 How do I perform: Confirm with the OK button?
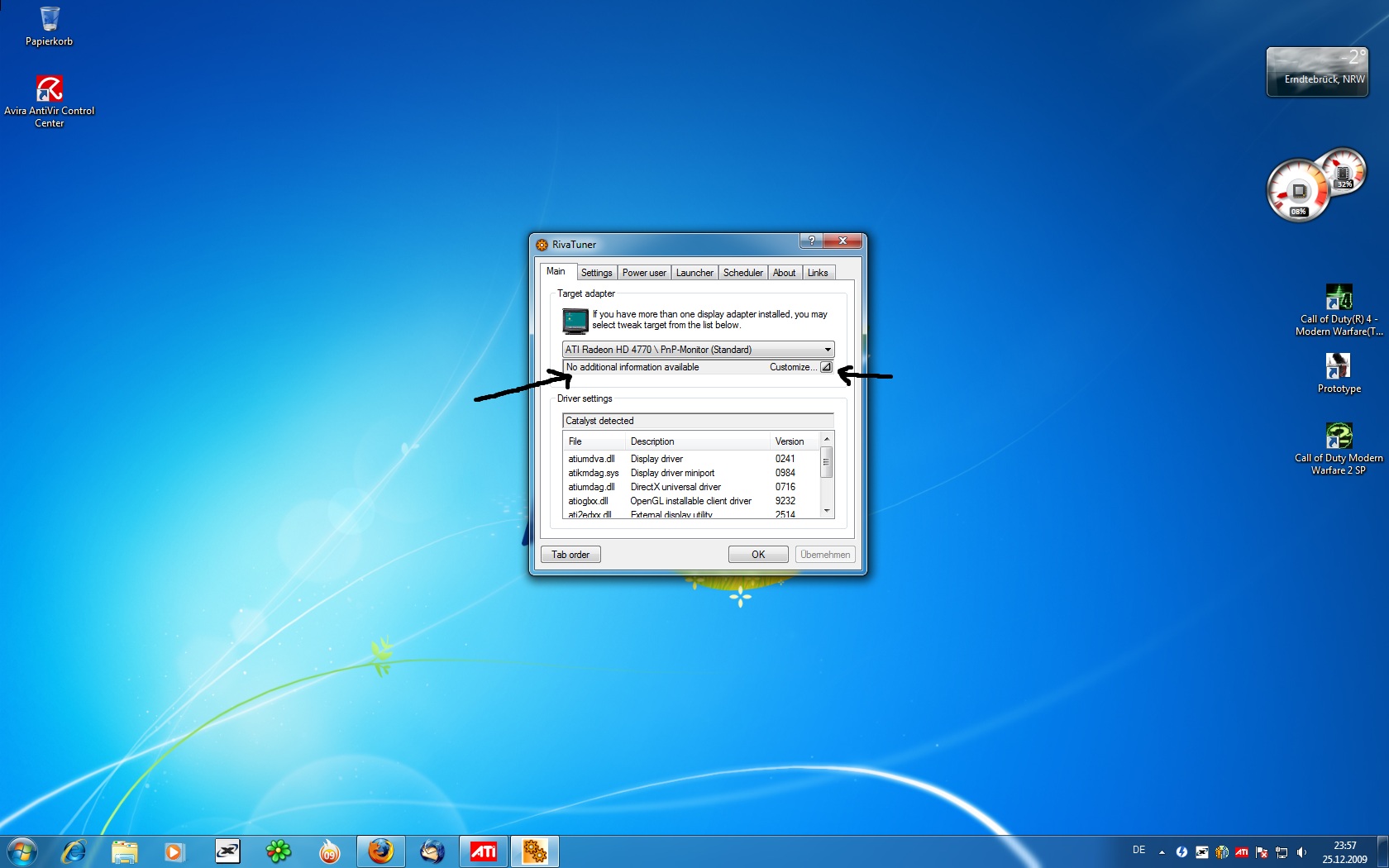point(758,555)
